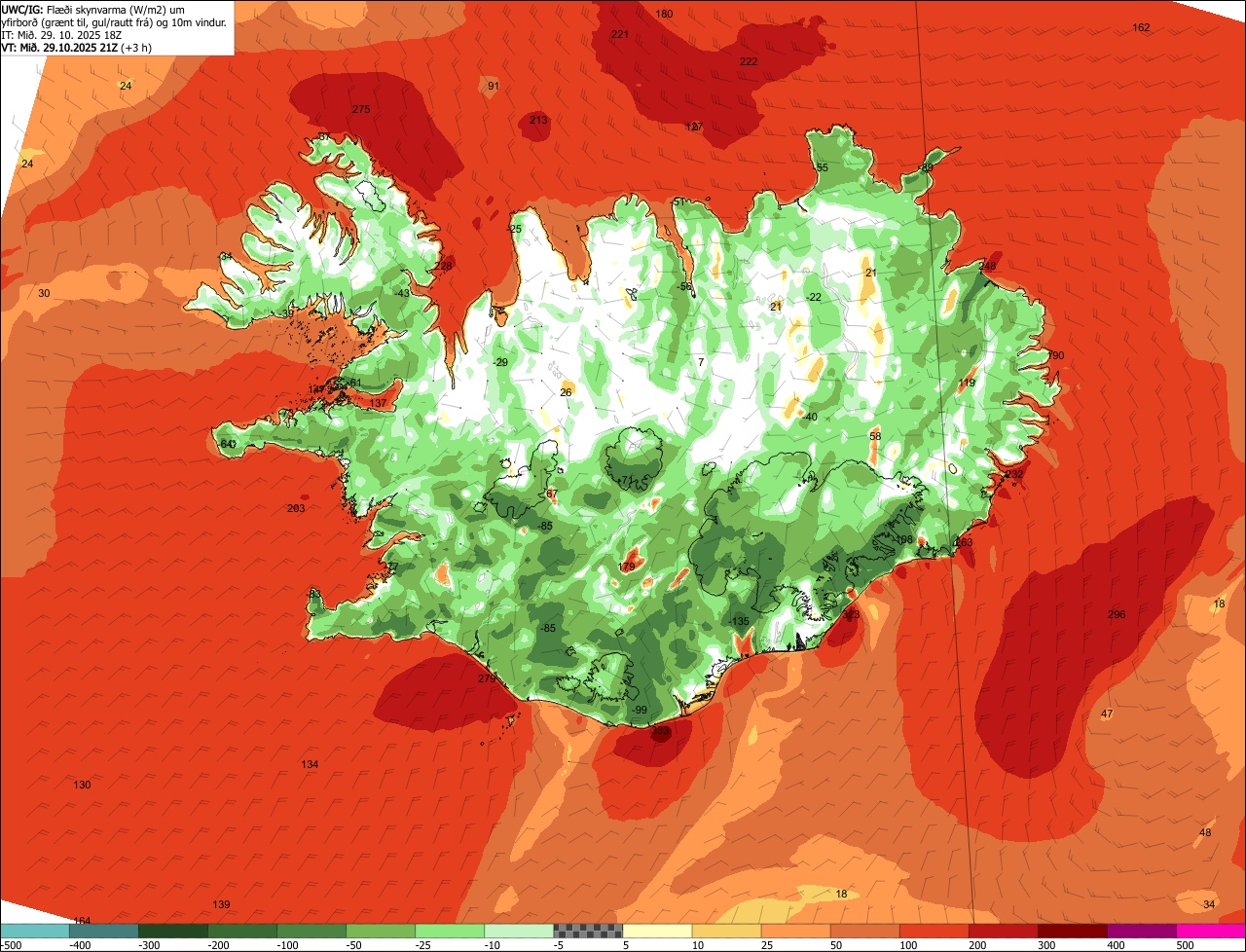Select the 228 value near the Westfjords
1246x952 pixels.
coord(443,266)
